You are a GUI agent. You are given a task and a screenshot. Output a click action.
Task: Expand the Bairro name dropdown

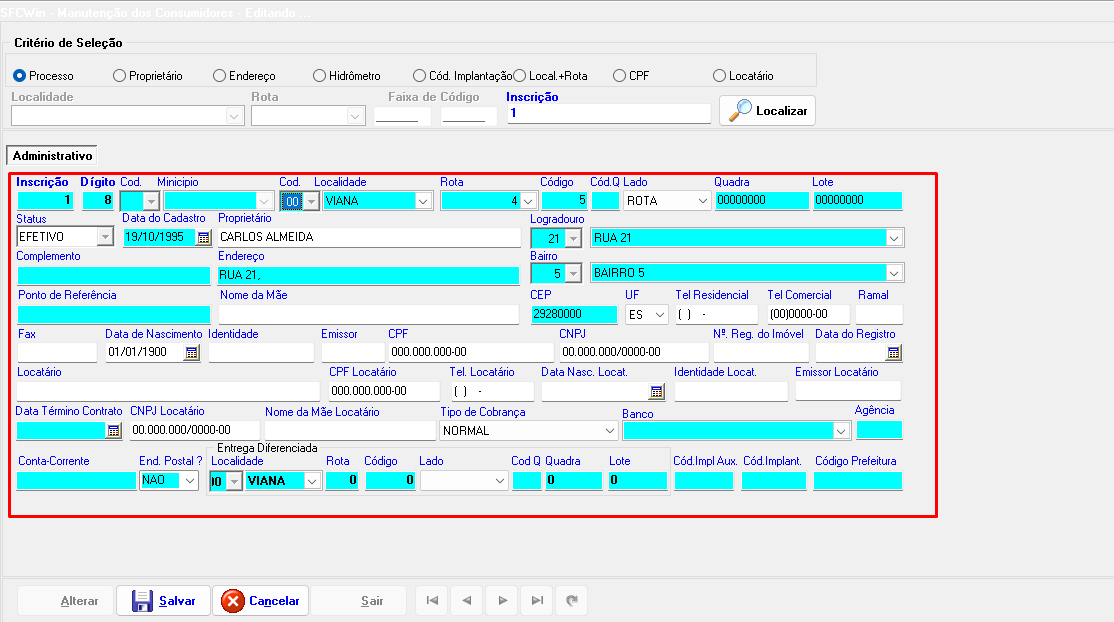894,272
